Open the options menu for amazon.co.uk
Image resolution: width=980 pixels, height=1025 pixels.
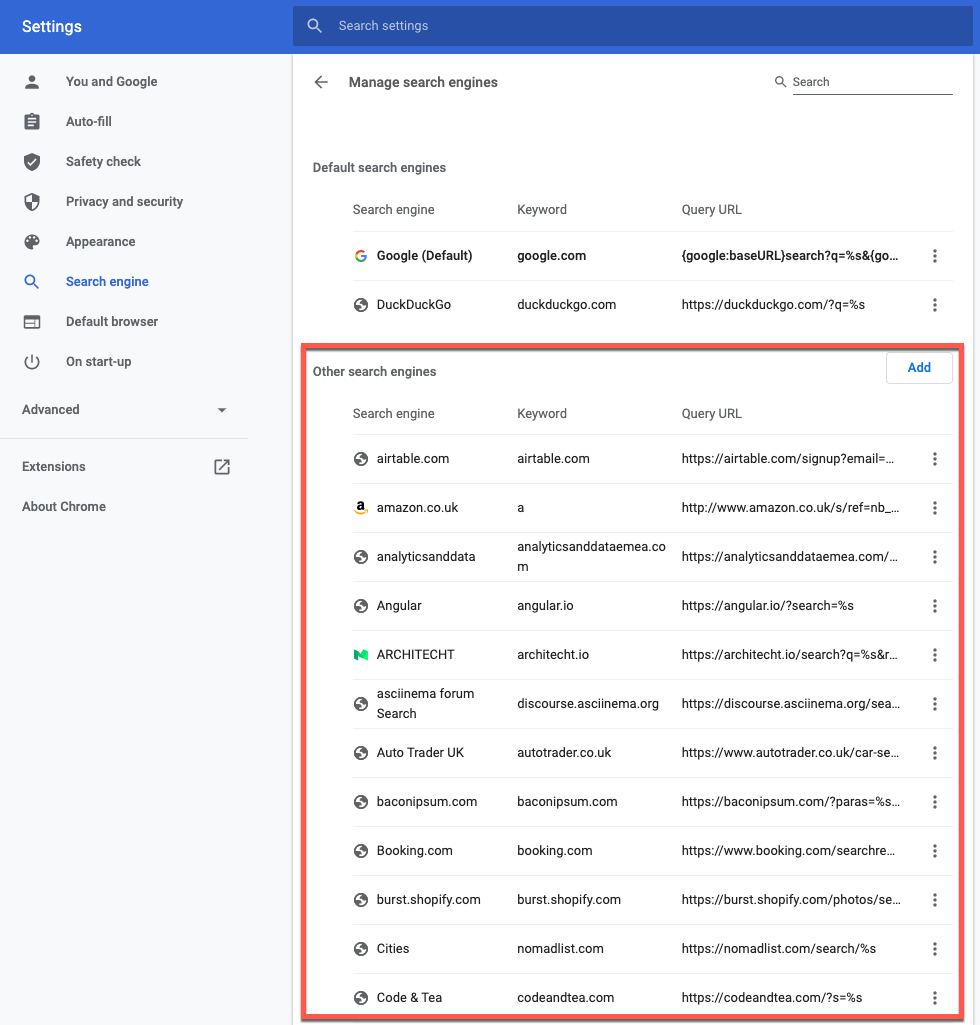click(x=935, y=507)
